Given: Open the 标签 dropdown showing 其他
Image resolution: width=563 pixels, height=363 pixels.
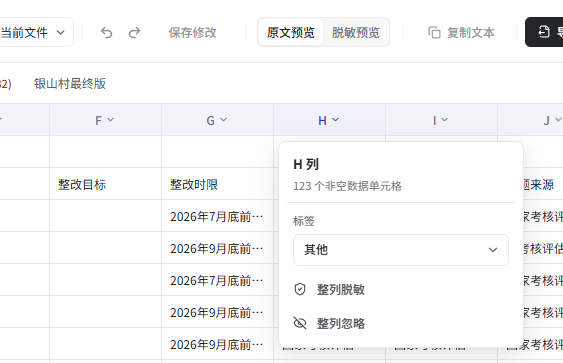Looking at the screenshot, I should click(401, 250).
